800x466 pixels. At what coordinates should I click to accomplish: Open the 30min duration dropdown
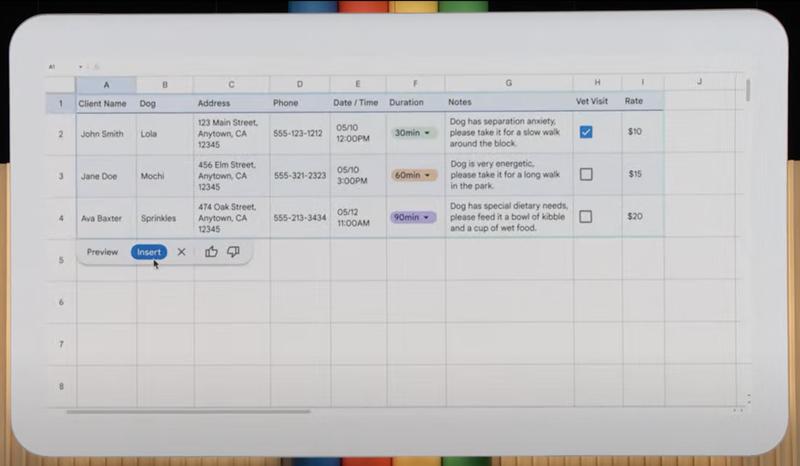pyautogui.click(x=413, y=133)
